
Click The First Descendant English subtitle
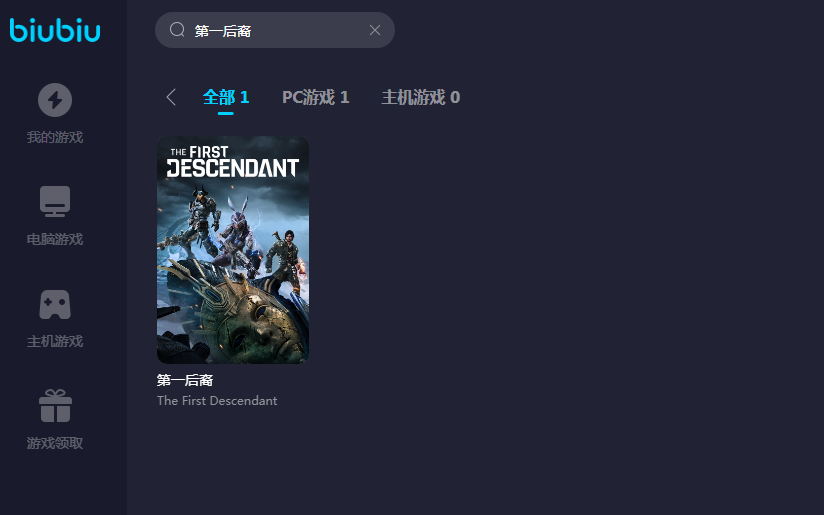217,400
